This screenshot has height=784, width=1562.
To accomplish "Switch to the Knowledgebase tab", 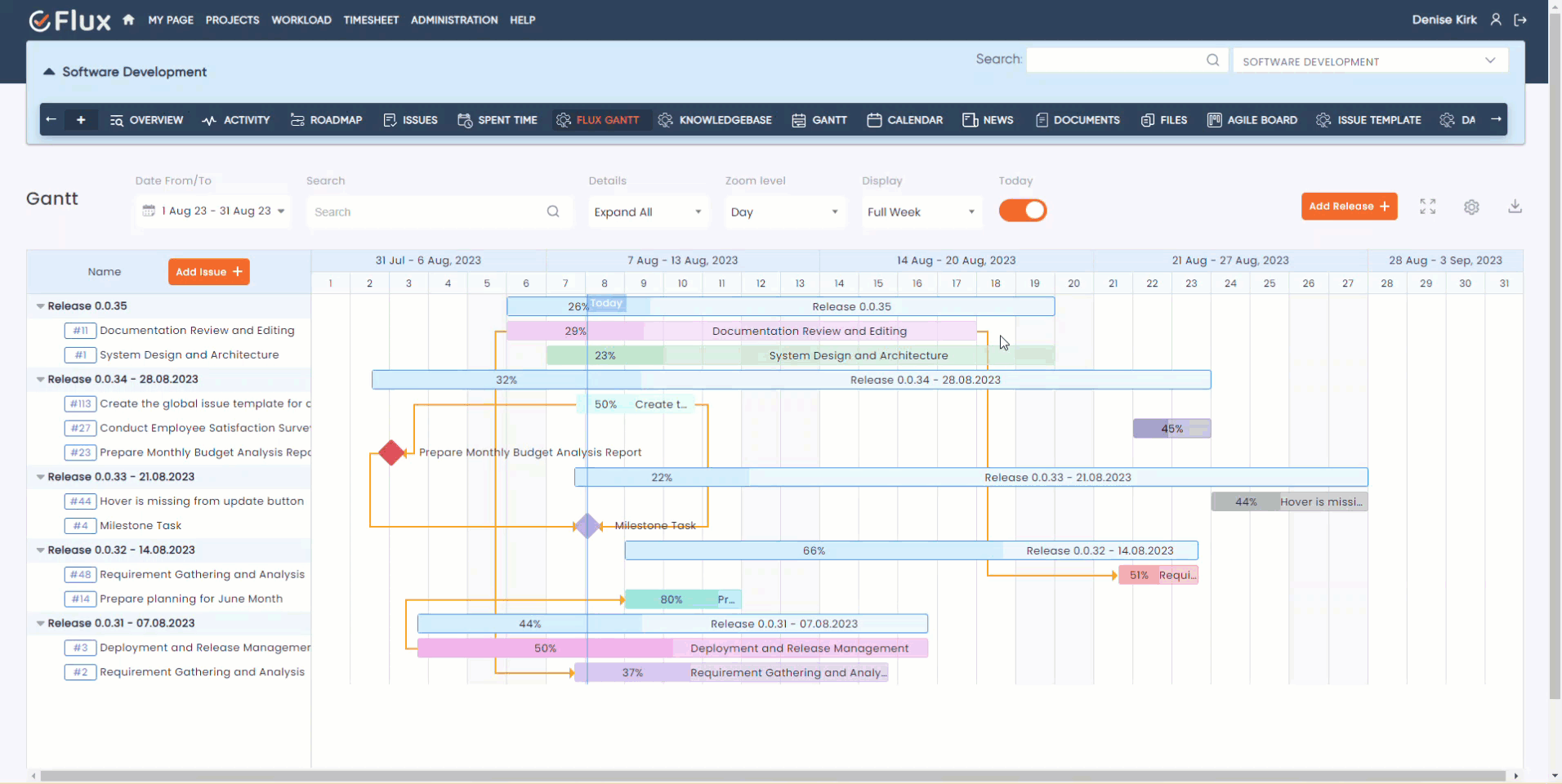I will [714, 120].
